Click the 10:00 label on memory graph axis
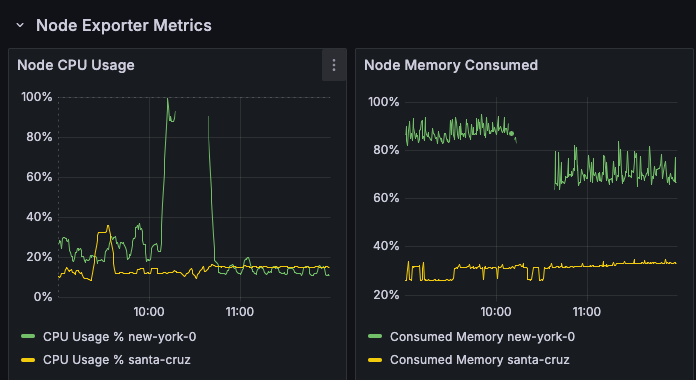The image size is (696, 380). click(x=496, y=312)
